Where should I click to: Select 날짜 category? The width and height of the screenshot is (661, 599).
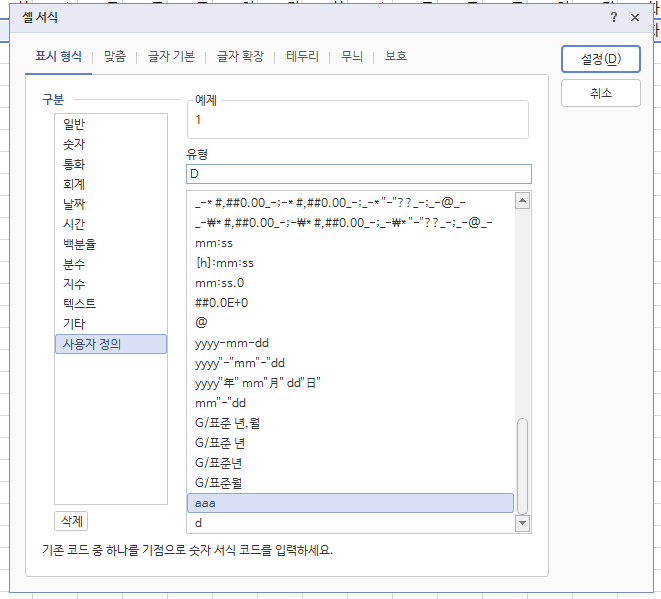pyautogui.click(x=111, y=204)
